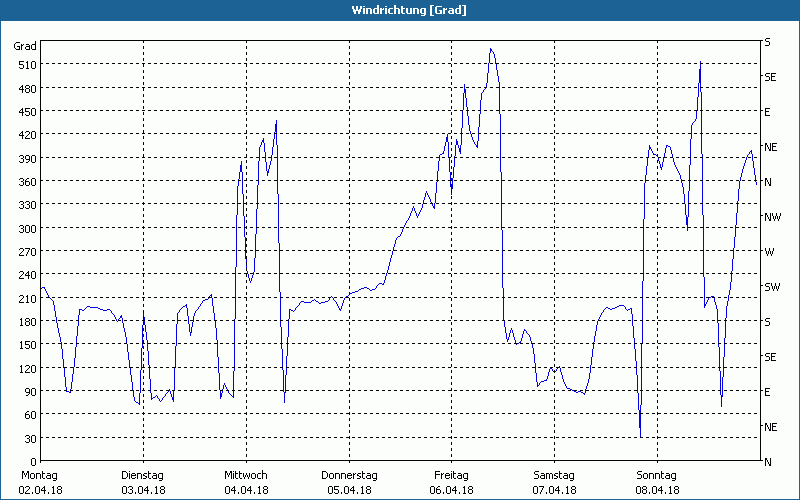Click the 'E' label beside 450
This screenshot has width=800, height=500.
click(767, 112)
